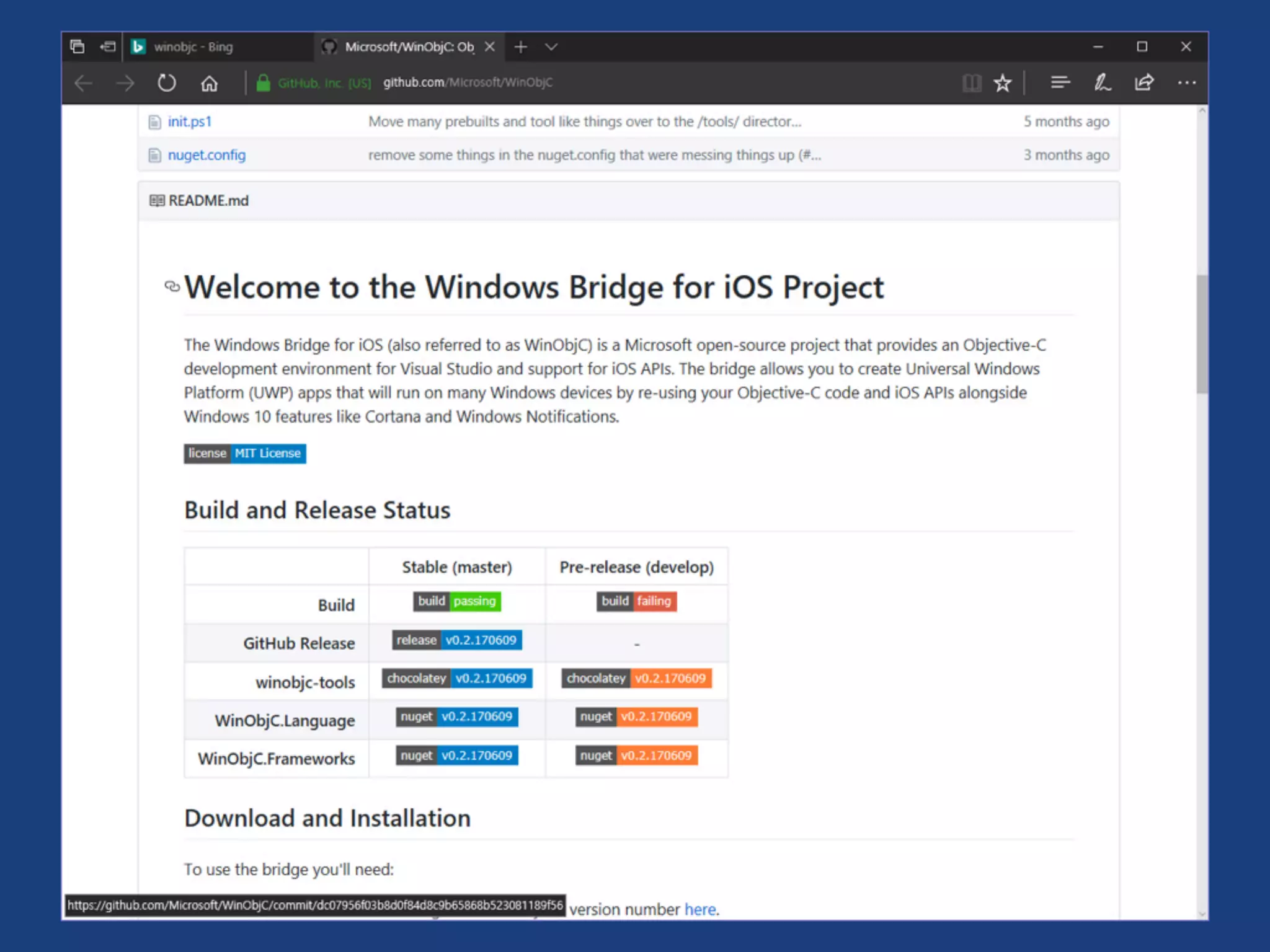
Task: Click the vertical scrollbar thumb
Action: pos(1202,335)
